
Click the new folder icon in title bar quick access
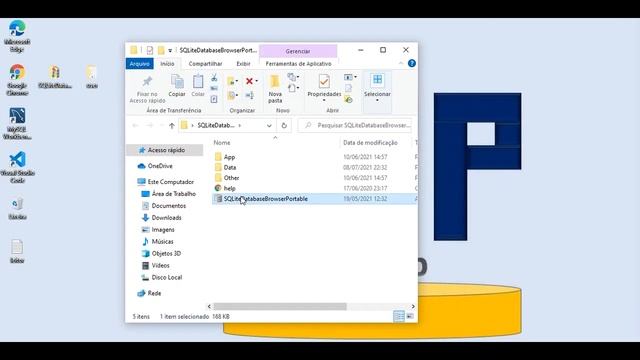[x=161, y=50]
